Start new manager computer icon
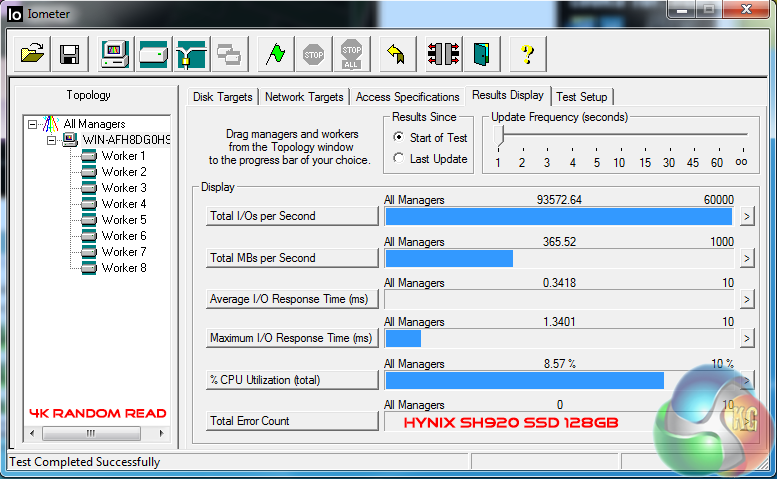 pyautogui.click(x=115, y=53)
